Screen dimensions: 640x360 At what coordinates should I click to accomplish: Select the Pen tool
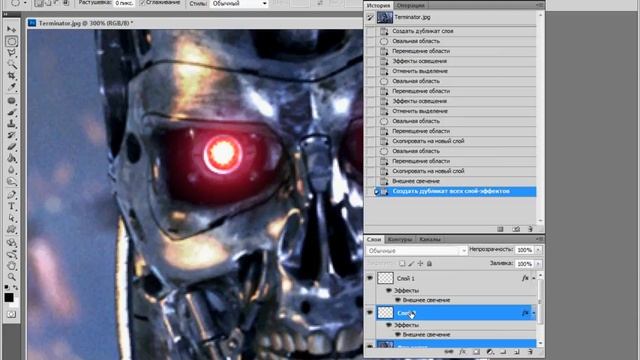coord(11,195)
